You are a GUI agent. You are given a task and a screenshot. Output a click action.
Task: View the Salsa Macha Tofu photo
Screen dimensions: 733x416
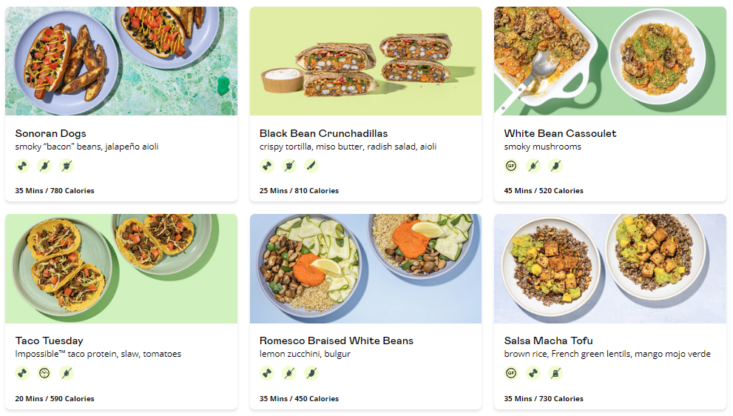(609, 268)
